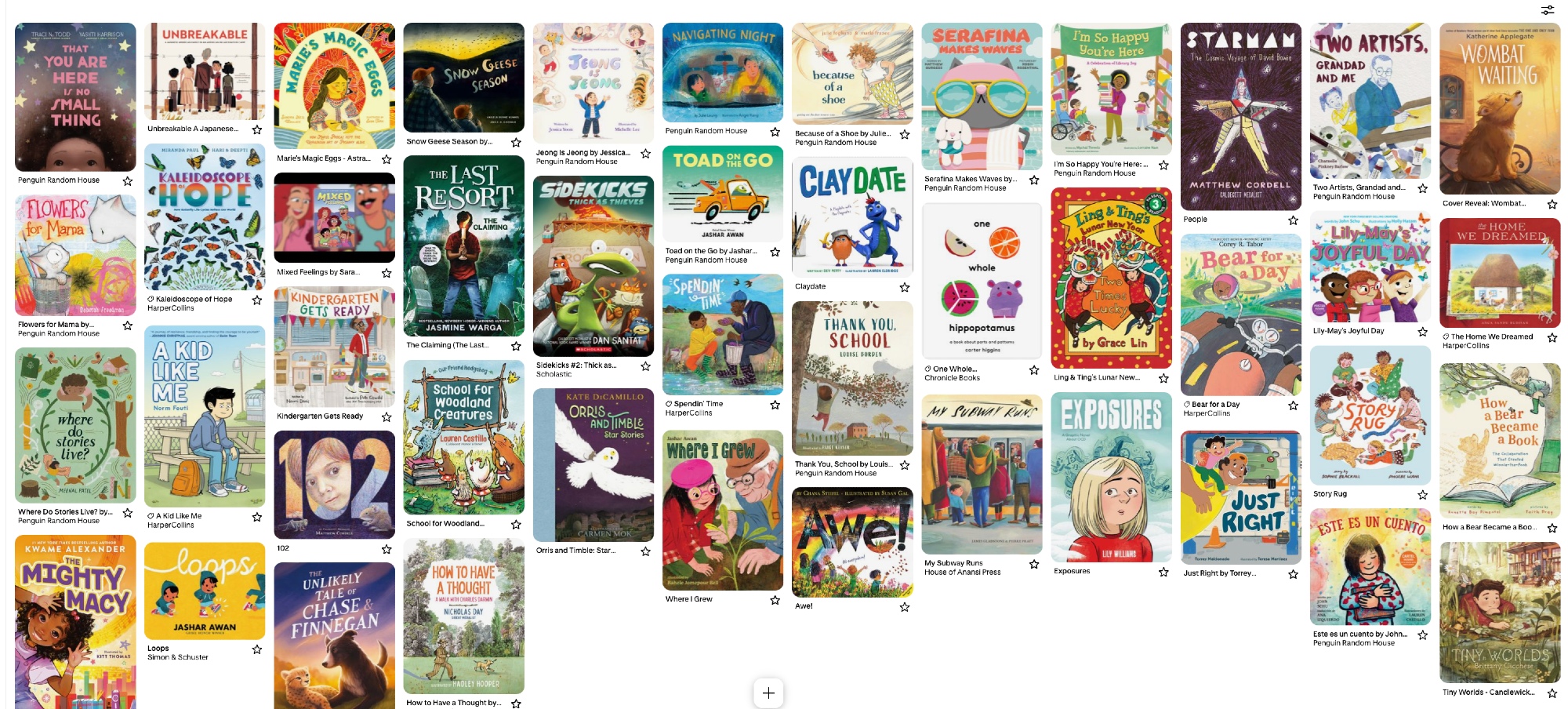Open the Toad on the Go cover
Image resolution: width=1568 pixels, height=709 pixels.
tap(723, 194)
